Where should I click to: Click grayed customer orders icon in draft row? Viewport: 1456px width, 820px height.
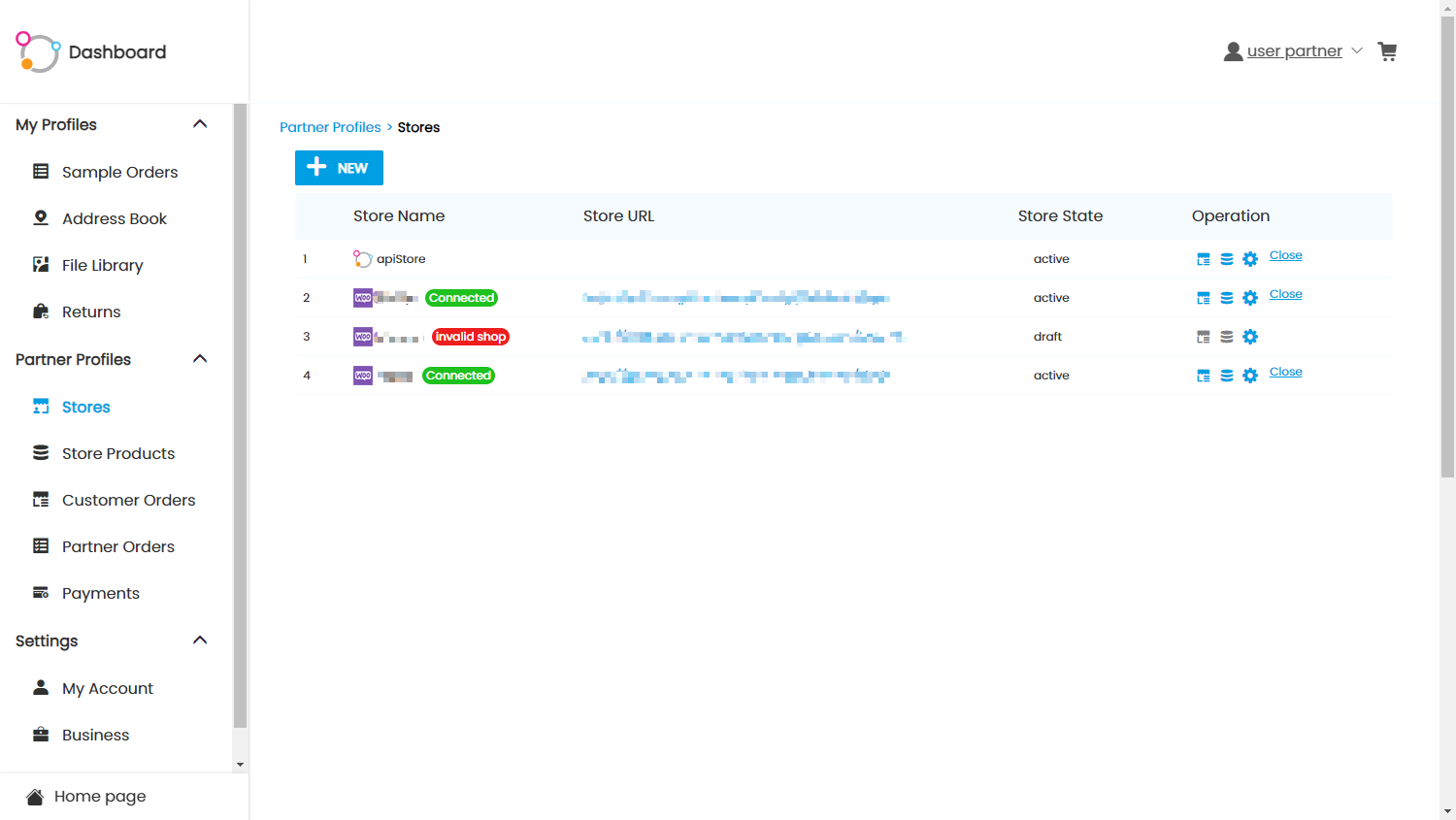pos(1204,337)
